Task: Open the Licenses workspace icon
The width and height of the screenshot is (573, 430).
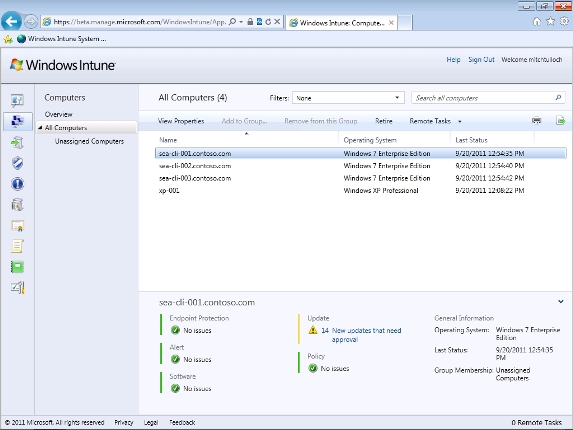Action: coord(17,226)
